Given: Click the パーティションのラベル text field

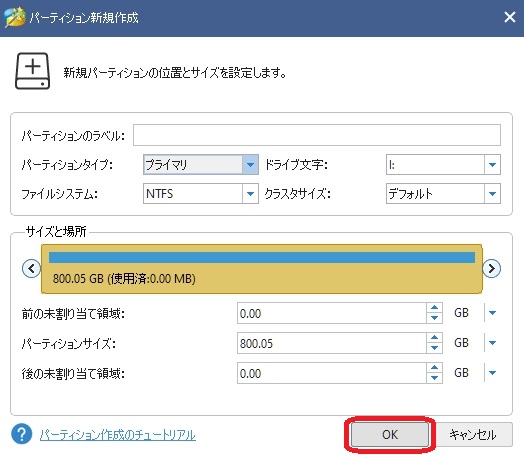Looking at the screenshot, I should click(x=317, y=135).
